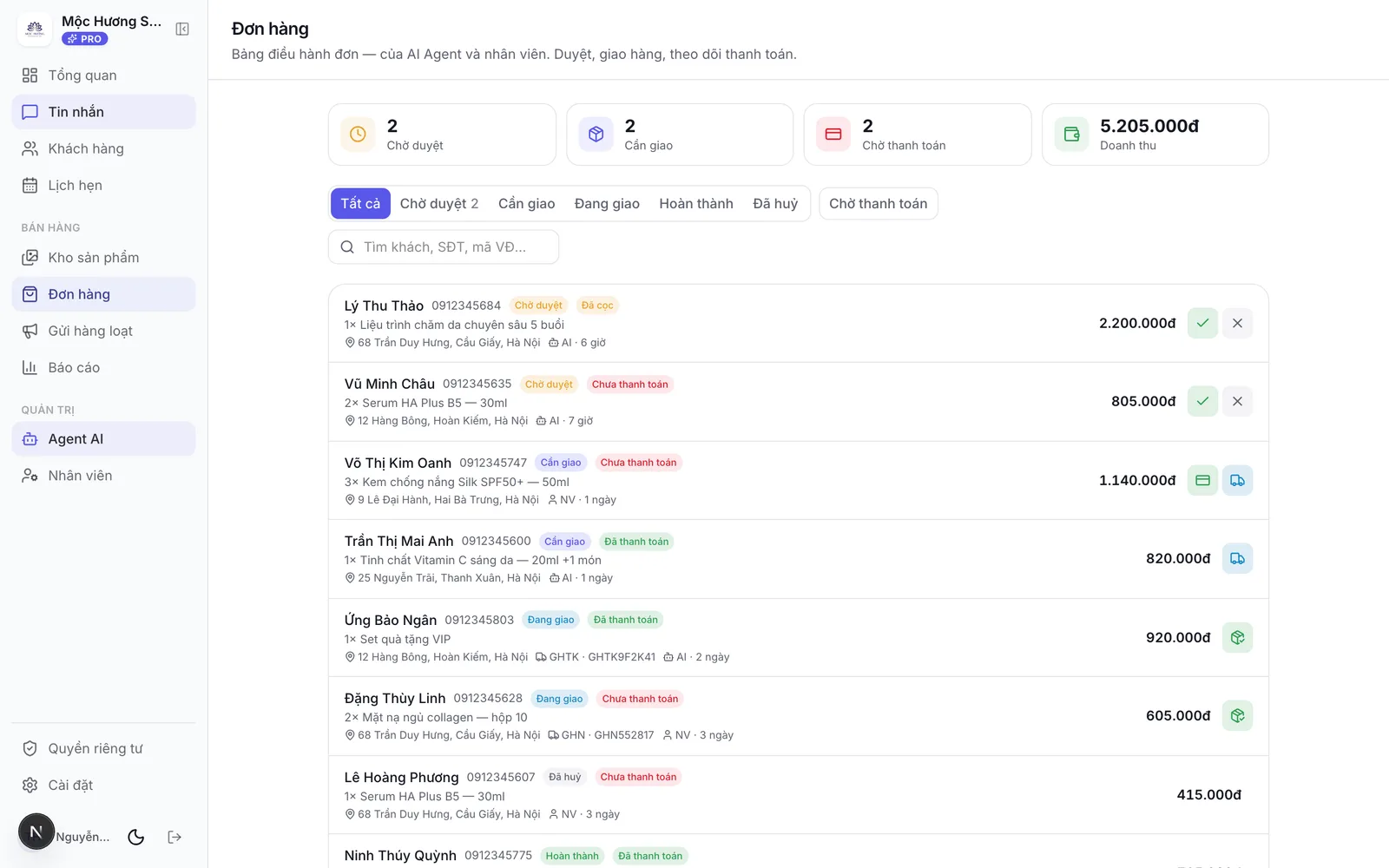The image size is (1389, 868).
Task: Collapse the sidebar panel icon
Action: point(182,30)
